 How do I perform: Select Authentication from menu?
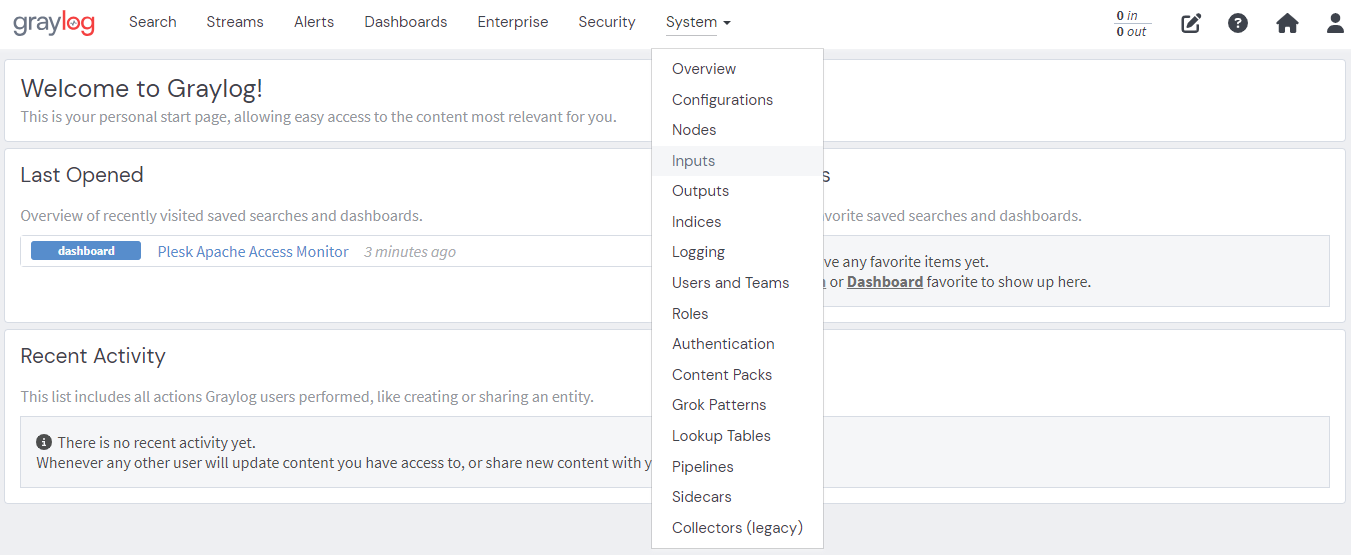coord(737,344)
